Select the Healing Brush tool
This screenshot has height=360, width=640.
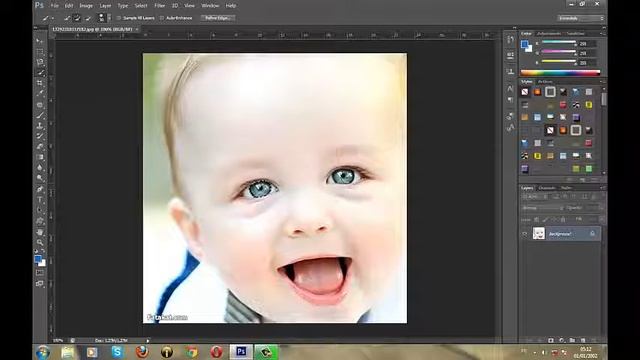click(40, 105)
